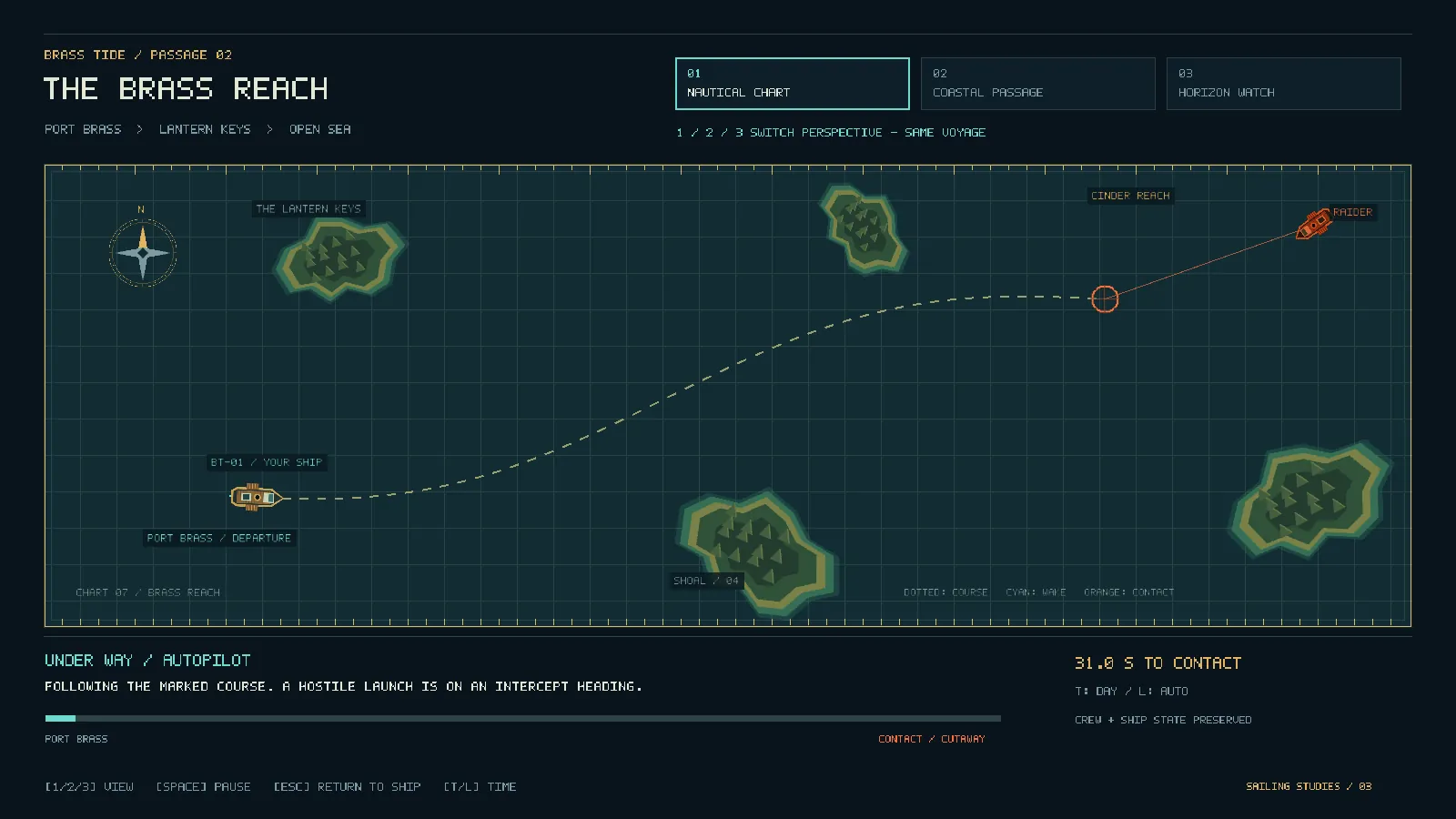Click the small island near Cinder Reach
This screenshot has width=1456, height=819.
(863, 228)
